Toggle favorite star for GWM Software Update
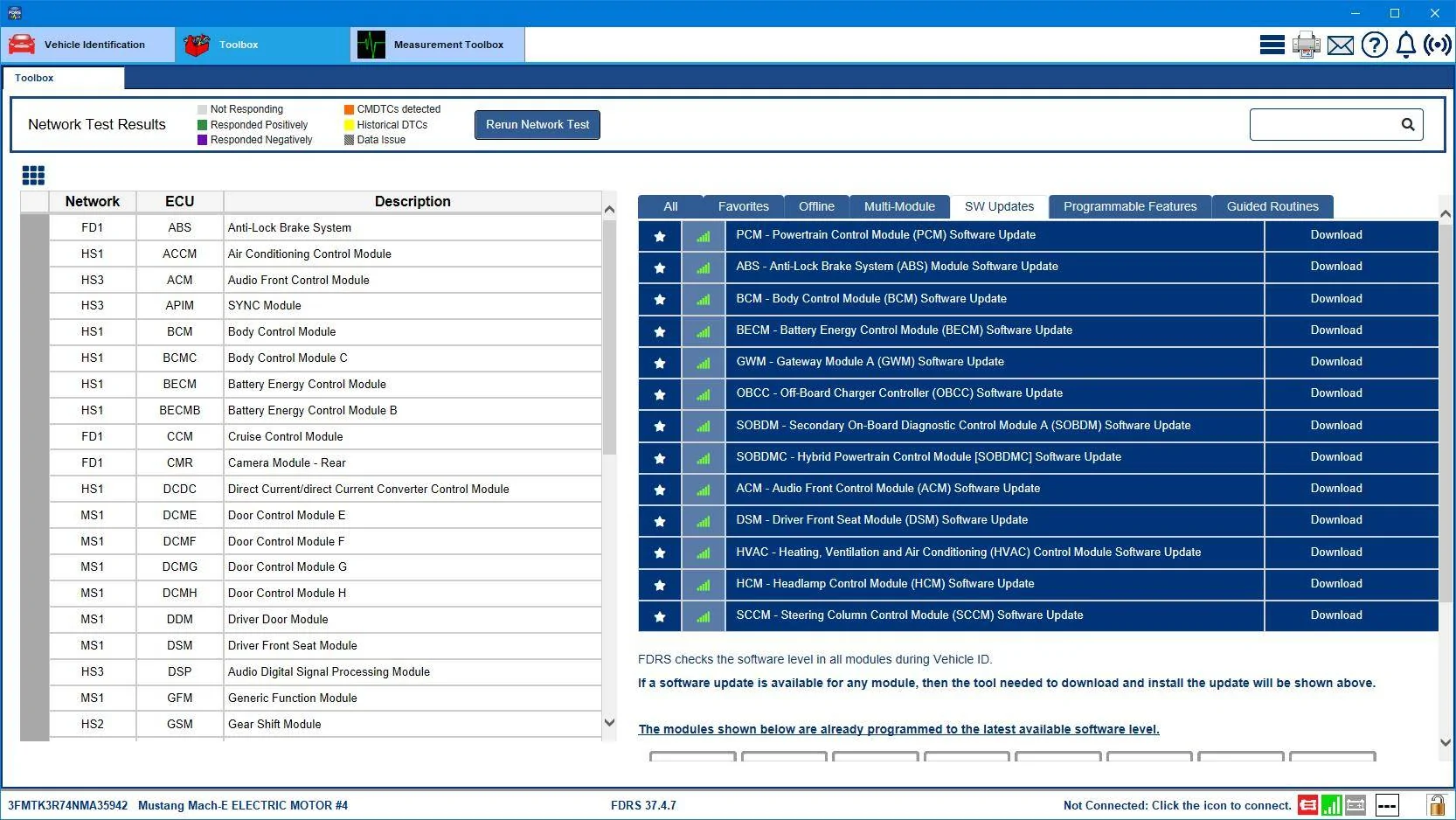 pos(660,363)
